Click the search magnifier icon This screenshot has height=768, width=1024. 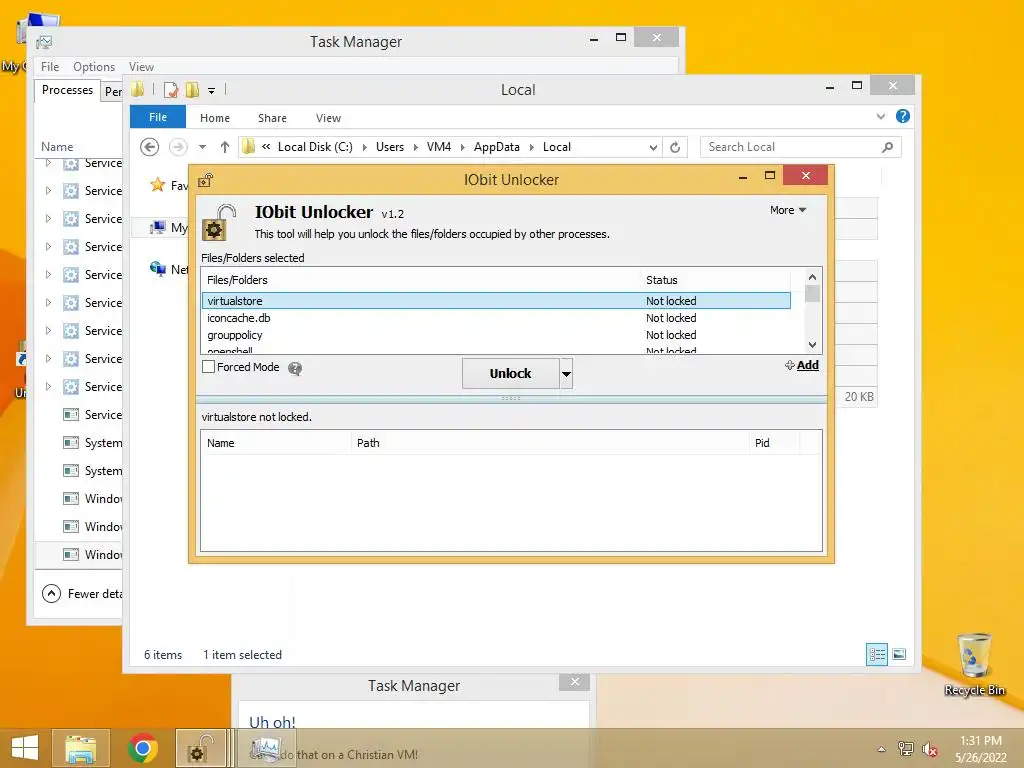click(888, 147)
